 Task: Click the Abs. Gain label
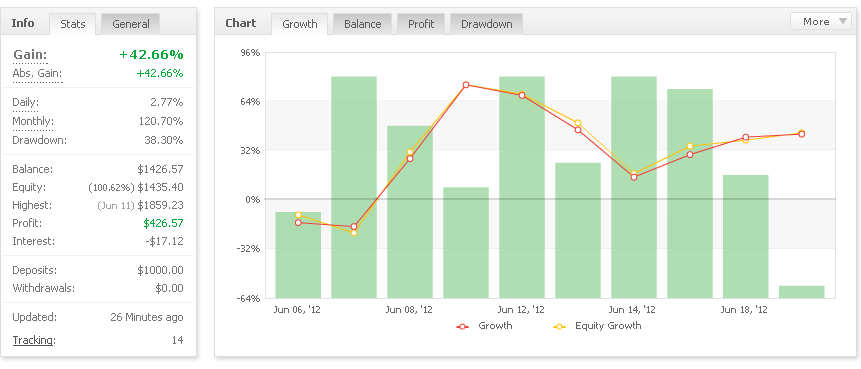pyautogui.click(x=37, y=74)
